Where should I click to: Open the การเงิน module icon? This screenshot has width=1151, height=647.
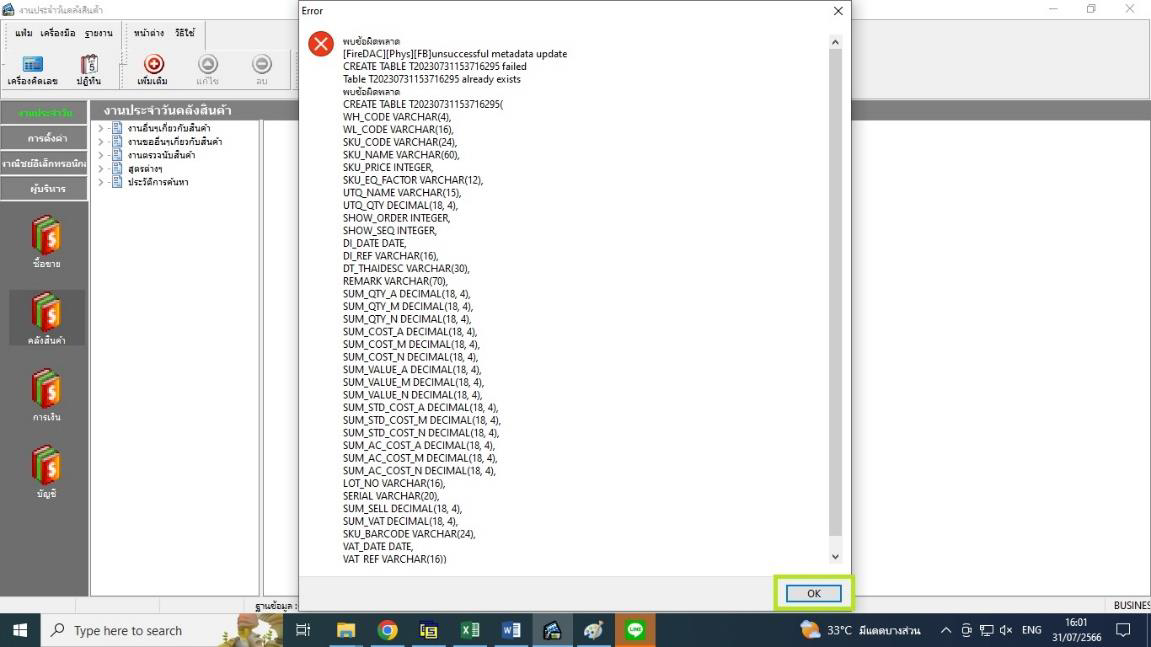point(46,394)
